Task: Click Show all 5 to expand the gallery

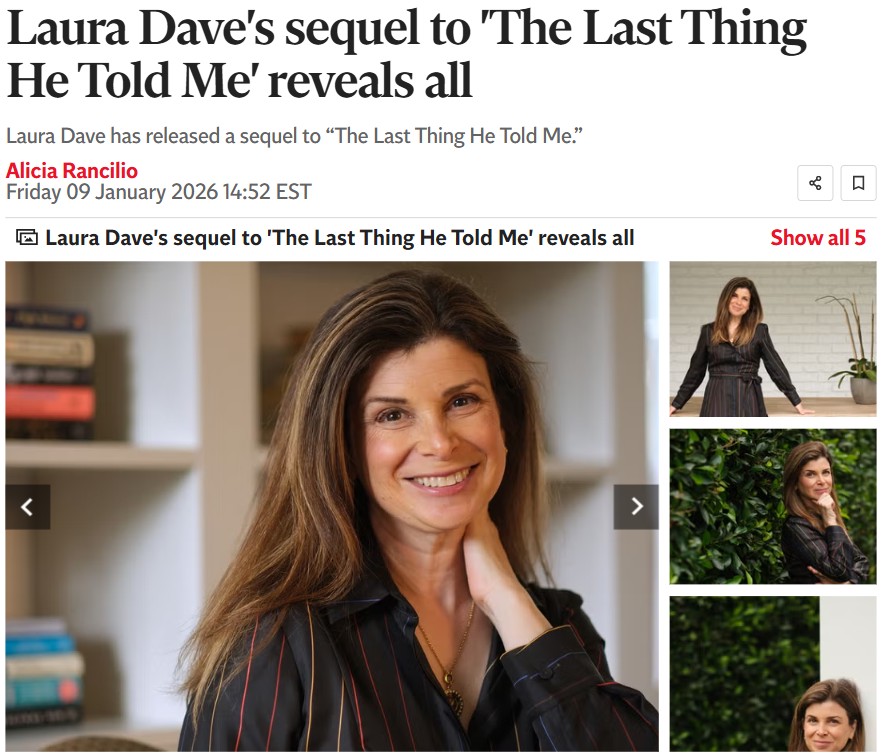Action: point(818,237)
